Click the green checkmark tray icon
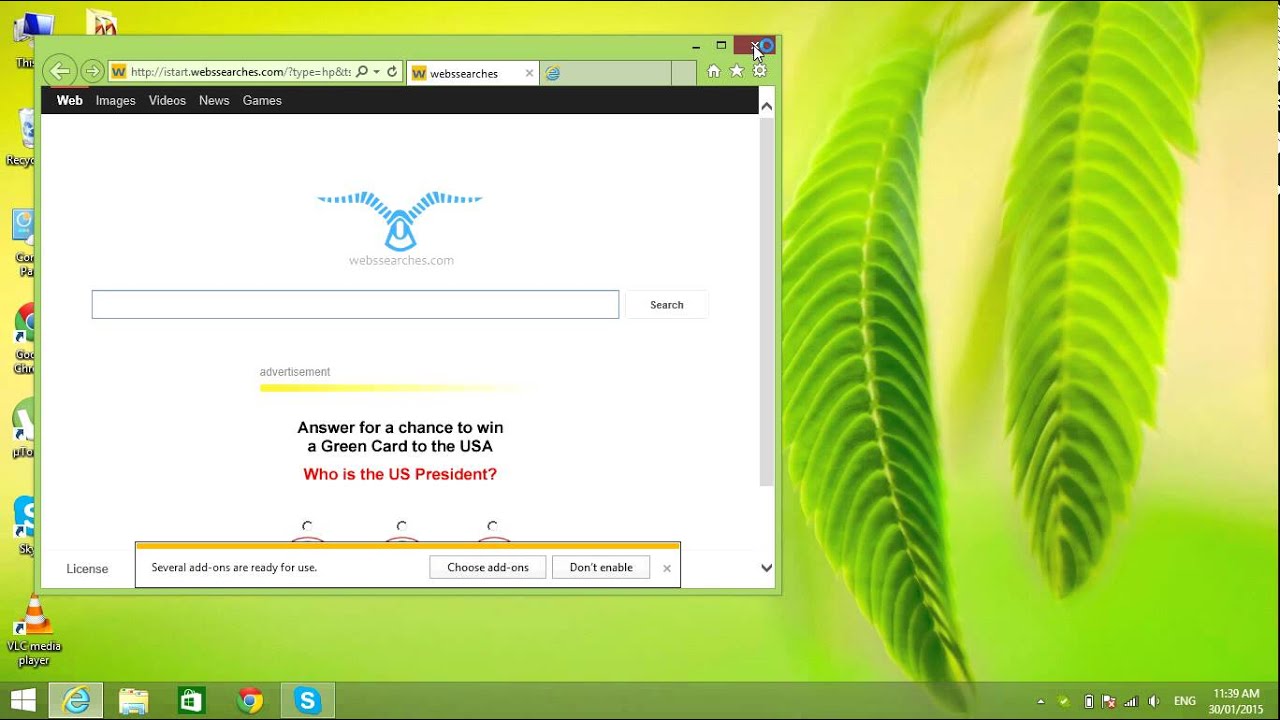Image resolution: width=1280 pixels, height=720 pixels. (1064, 702)
